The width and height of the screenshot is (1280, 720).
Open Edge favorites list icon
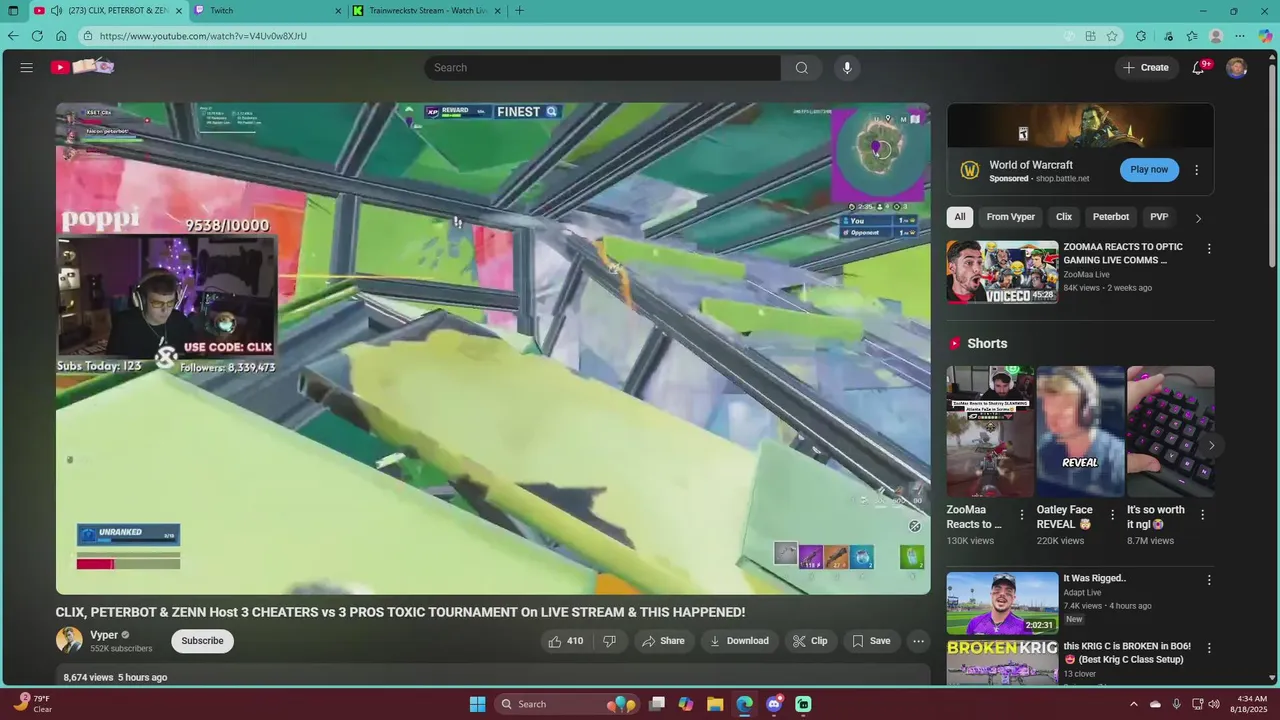coord(1192,36)
